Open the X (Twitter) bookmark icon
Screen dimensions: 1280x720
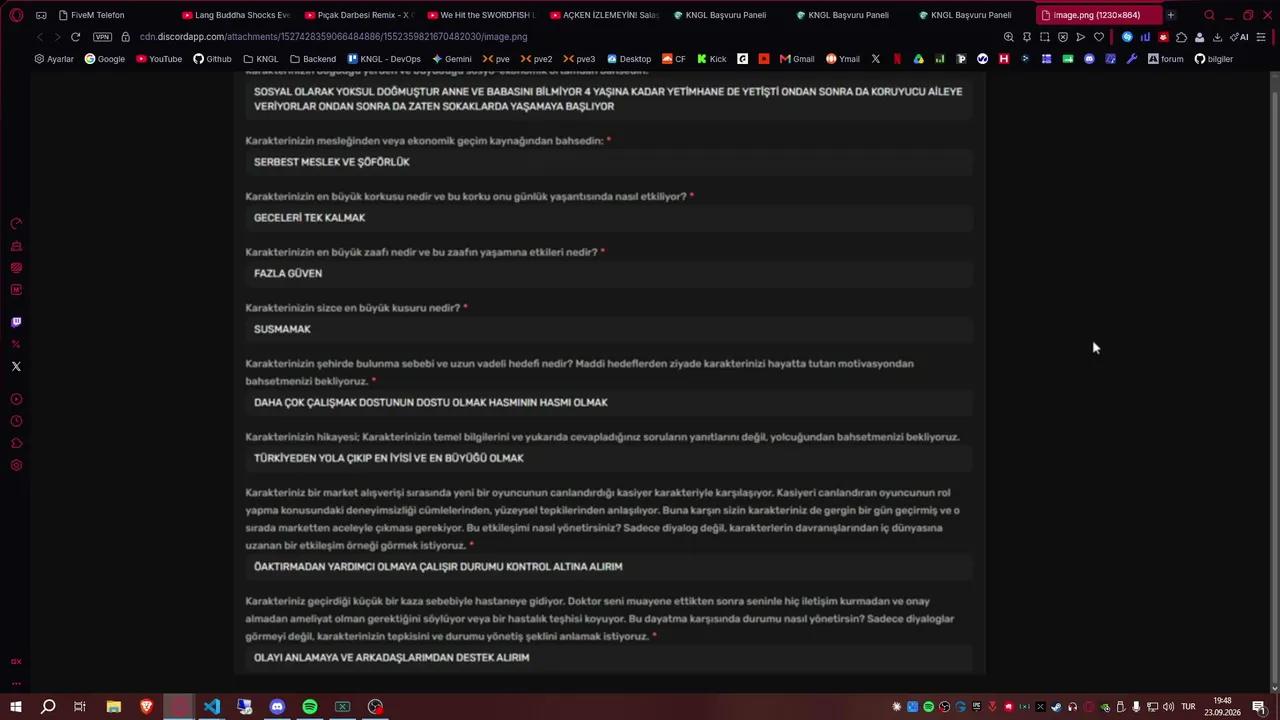(x=876, y=59)
